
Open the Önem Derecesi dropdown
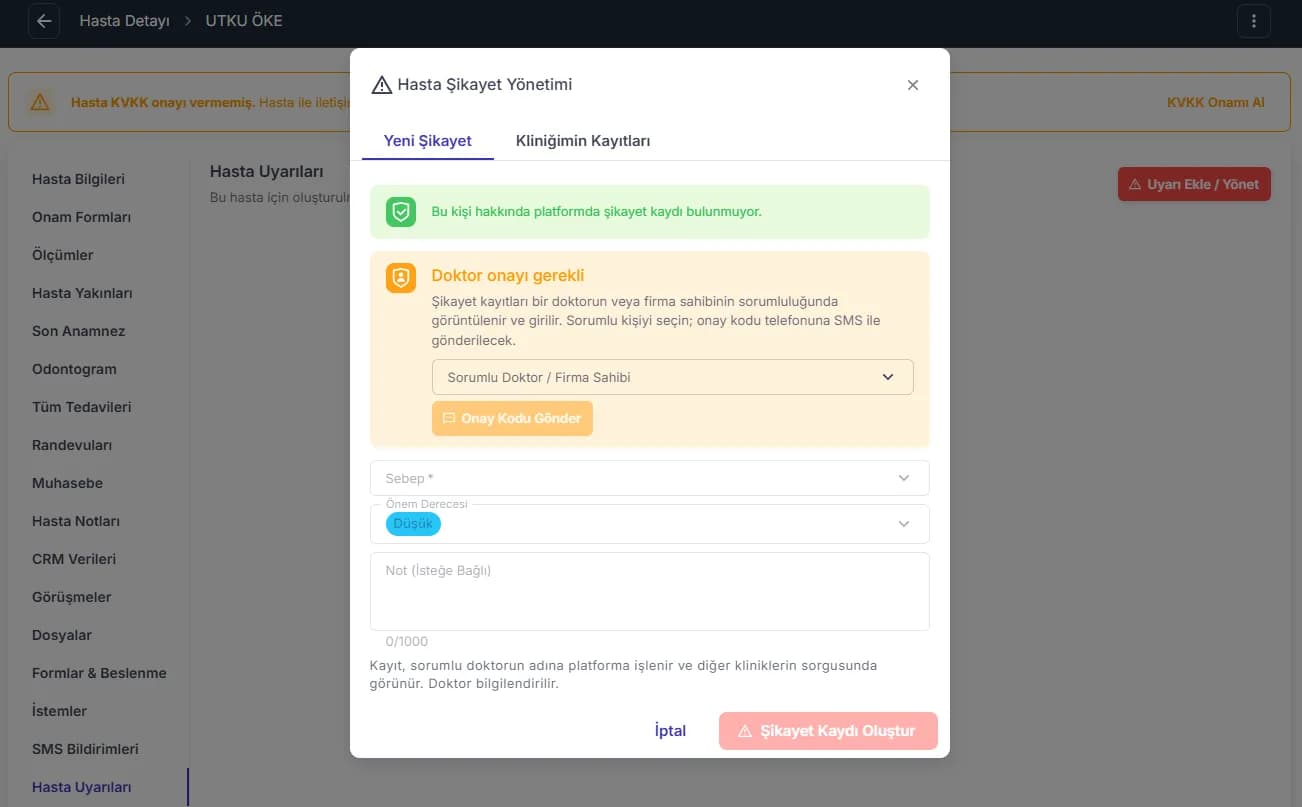point(650,524)
